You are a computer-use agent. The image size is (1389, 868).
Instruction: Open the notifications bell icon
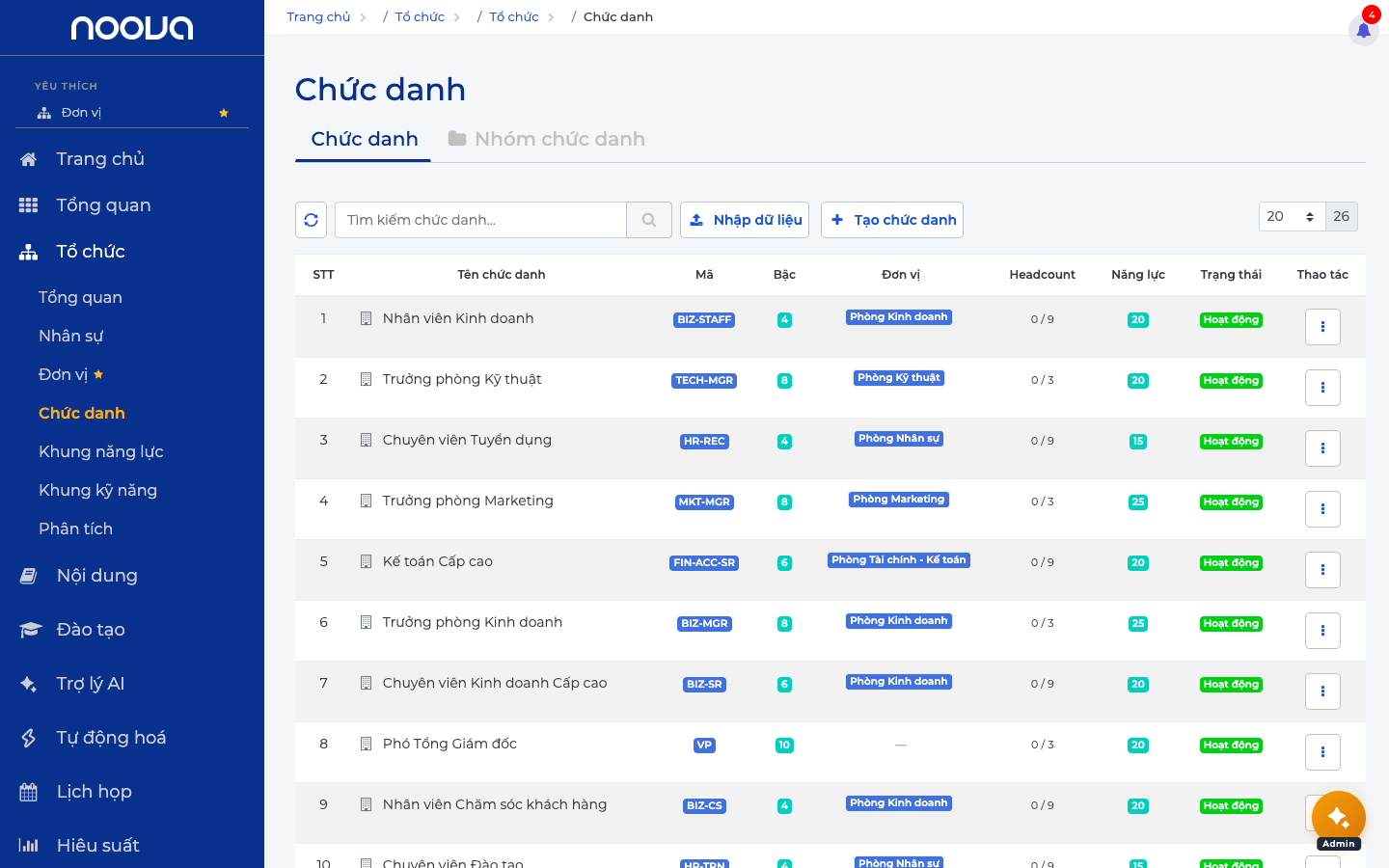1363,30
